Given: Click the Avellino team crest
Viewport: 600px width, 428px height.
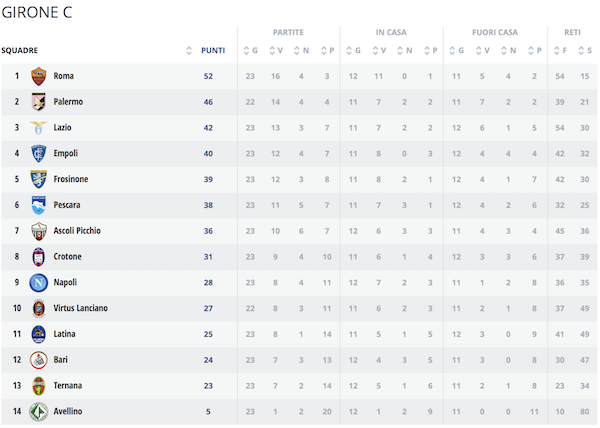Looking at the screenshot, I should pyautogui.click(x=39, y=412).
